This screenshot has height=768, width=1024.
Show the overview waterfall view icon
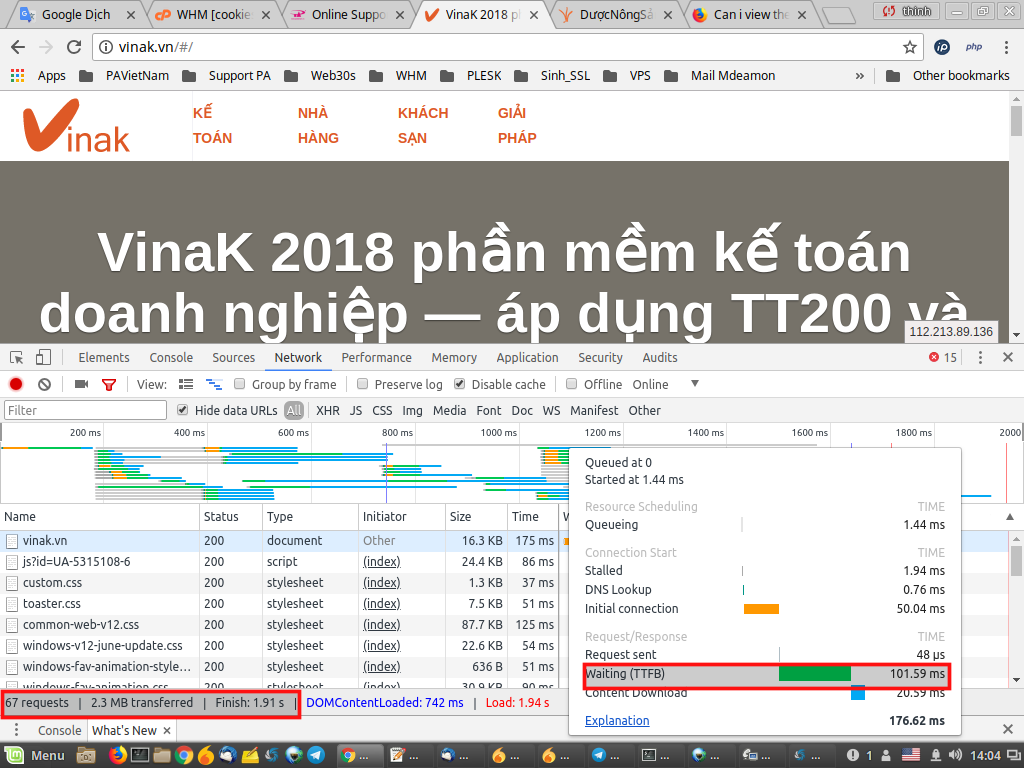click(214, 384)
